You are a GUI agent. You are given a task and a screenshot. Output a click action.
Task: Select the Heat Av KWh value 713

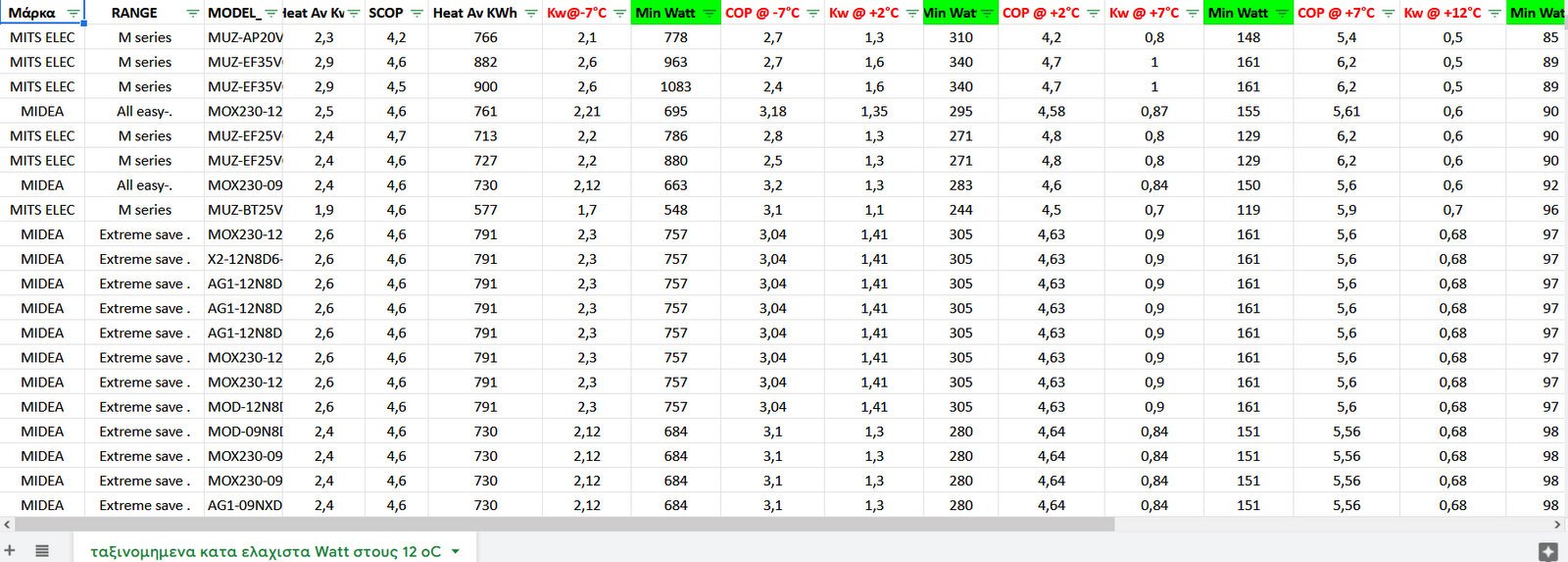(x=485, y=136)
